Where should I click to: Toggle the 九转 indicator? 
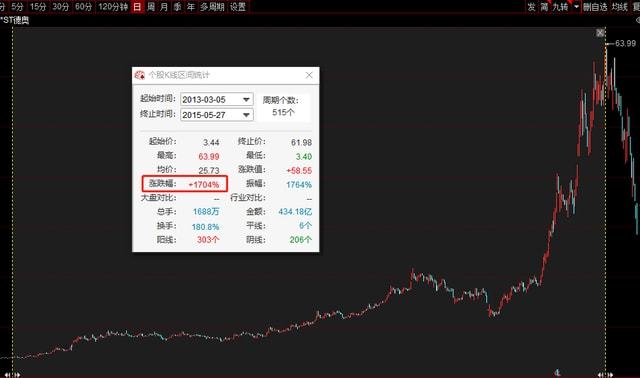(560, 7)
